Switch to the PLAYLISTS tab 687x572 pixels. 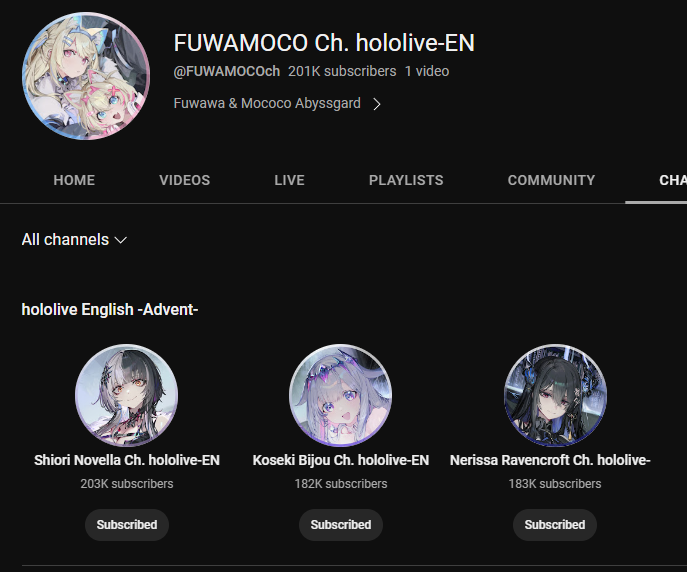(x=406, y=180)
